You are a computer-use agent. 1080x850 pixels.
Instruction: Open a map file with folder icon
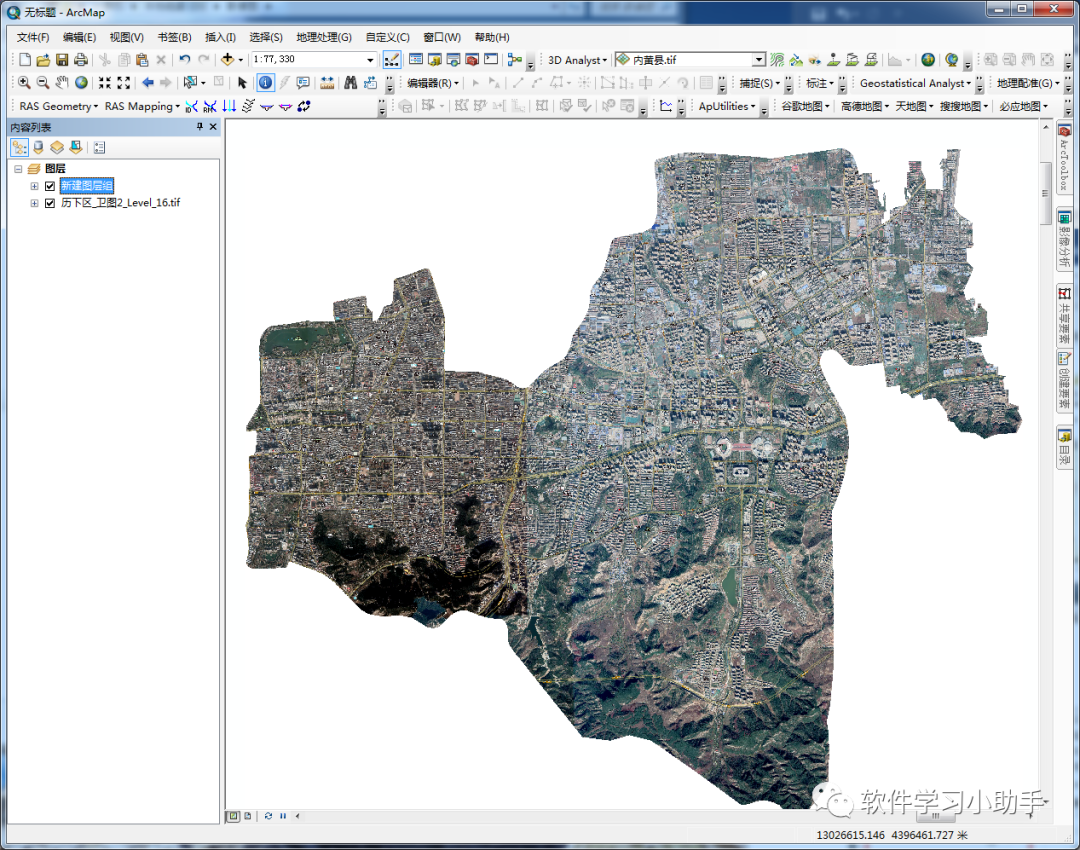[x=43, y=60]
